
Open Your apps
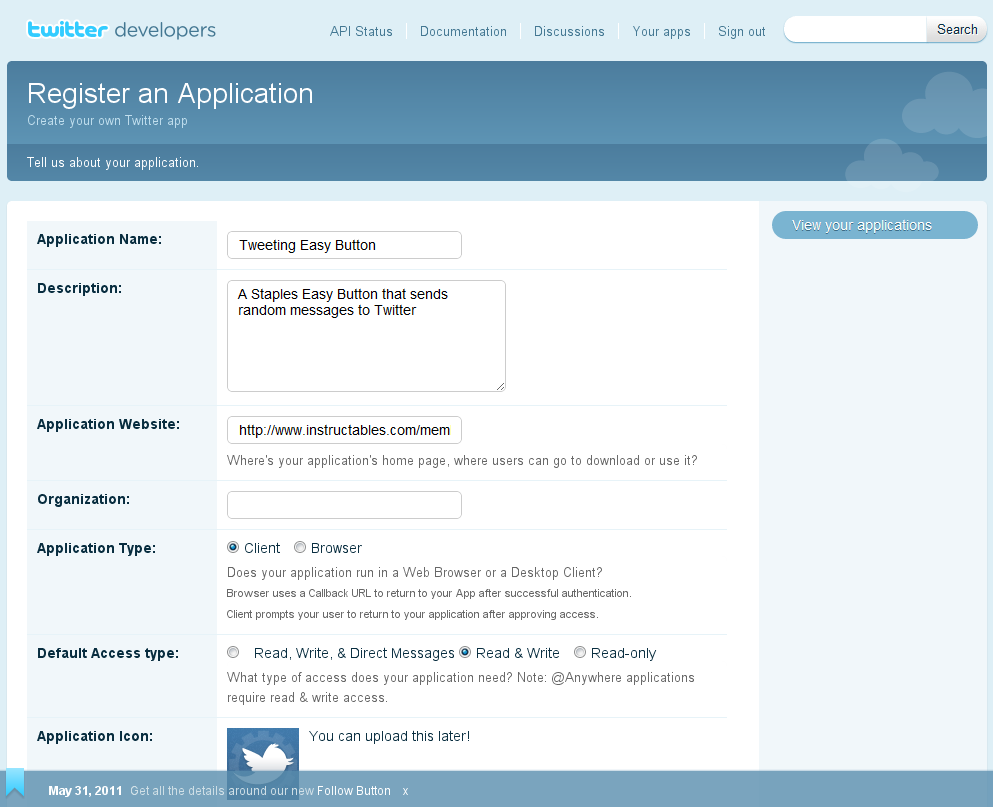[x=661, y=32]
